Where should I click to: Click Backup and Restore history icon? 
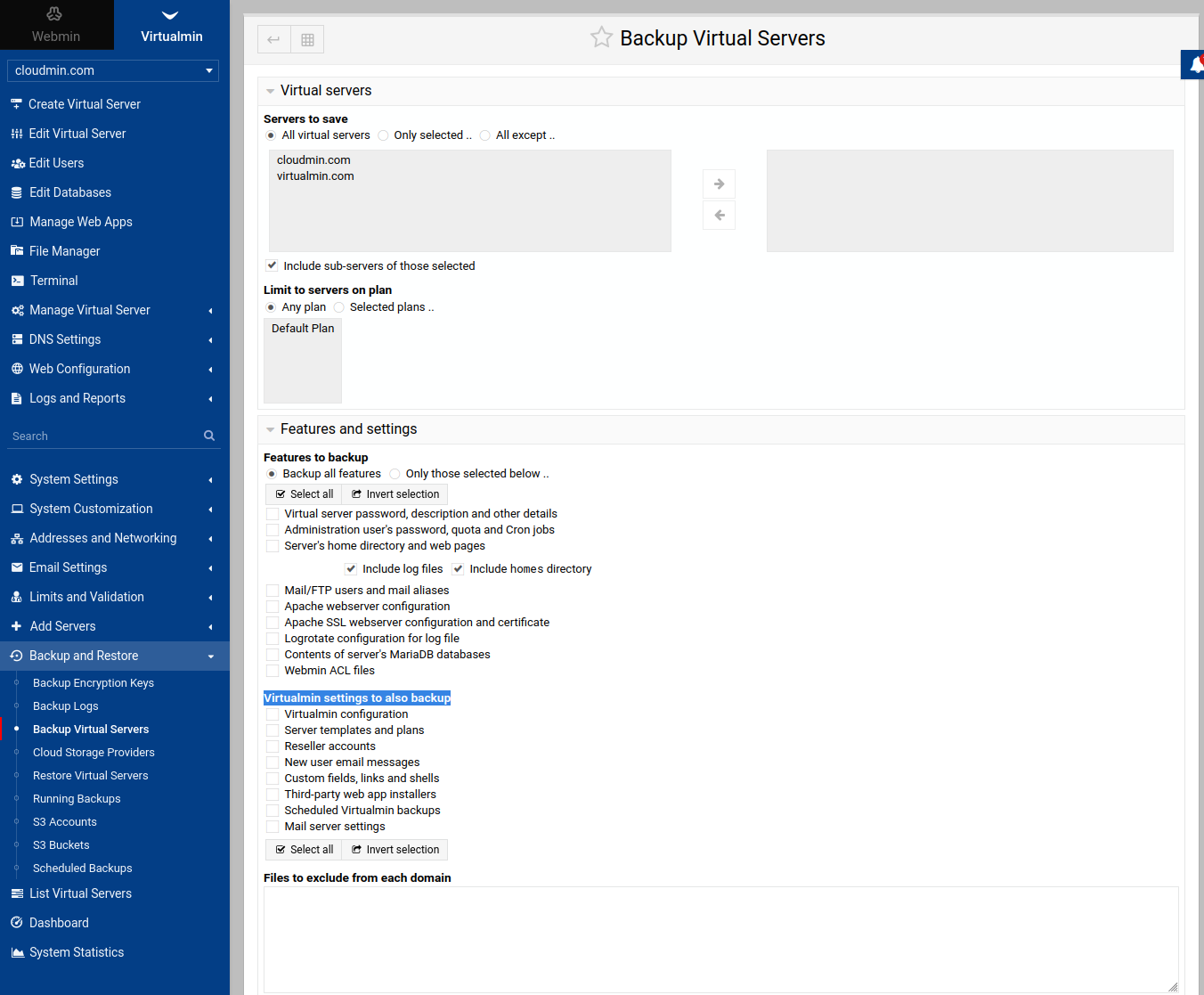tap(16, 656)
